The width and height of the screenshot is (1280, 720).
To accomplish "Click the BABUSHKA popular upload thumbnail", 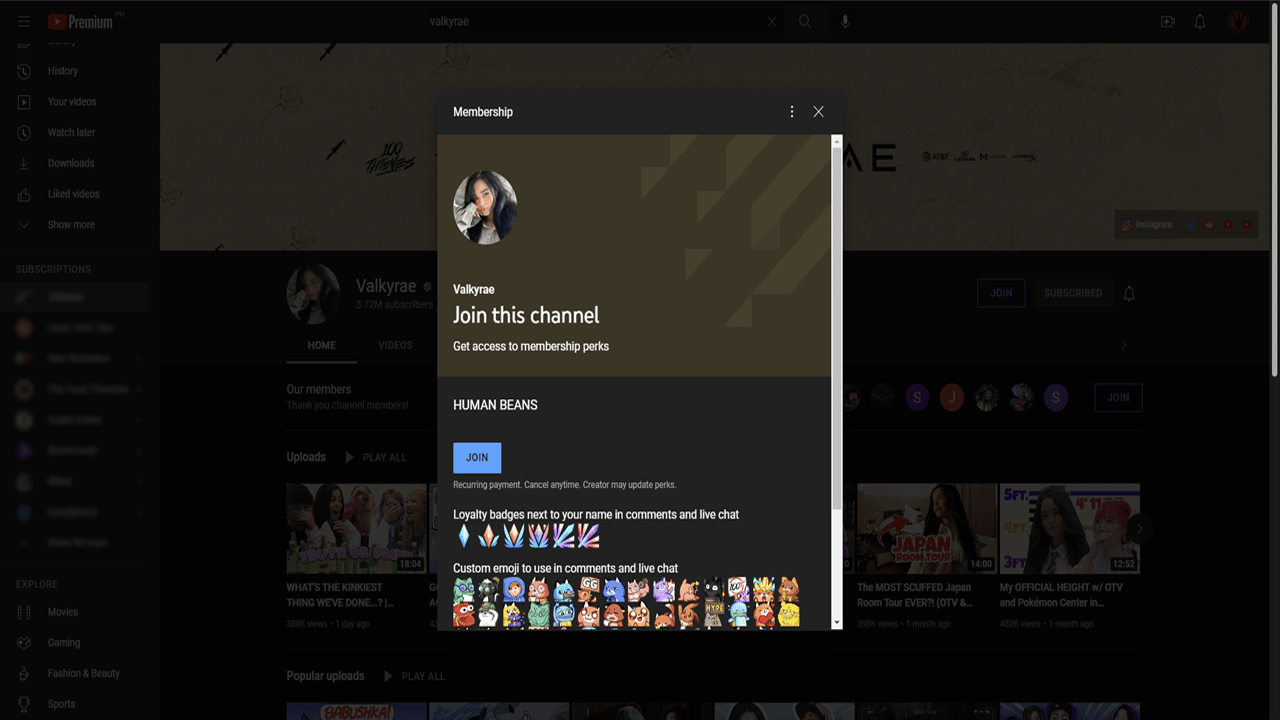I will coord(357,711).
